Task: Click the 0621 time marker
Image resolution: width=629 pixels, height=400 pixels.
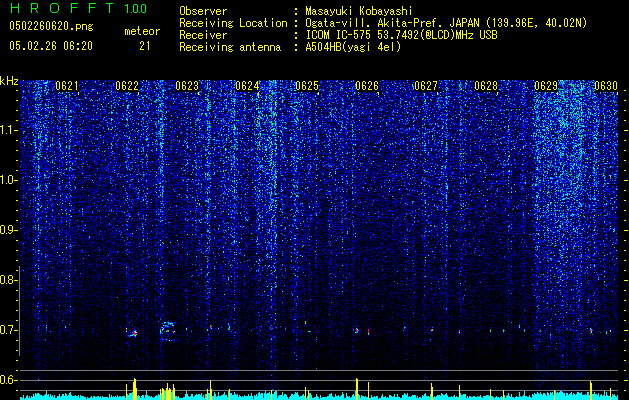Action: pyautogui.click(x=67, y=86)
